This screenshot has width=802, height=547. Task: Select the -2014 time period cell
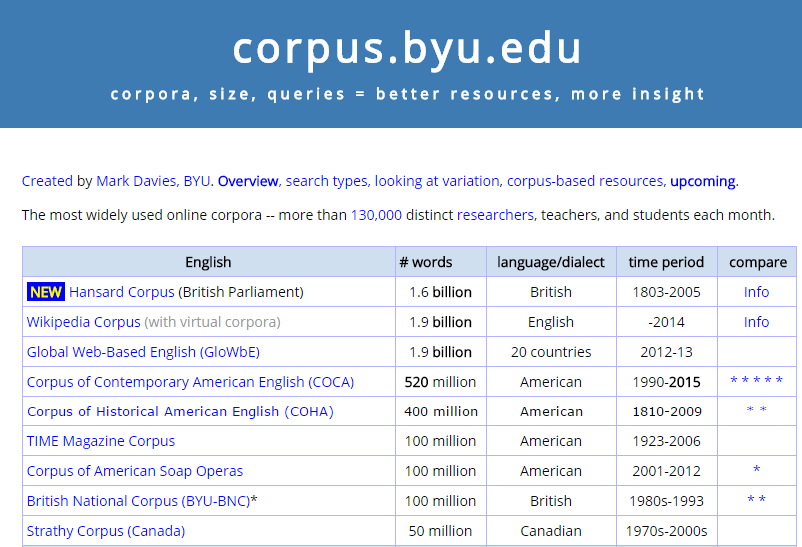666,322
